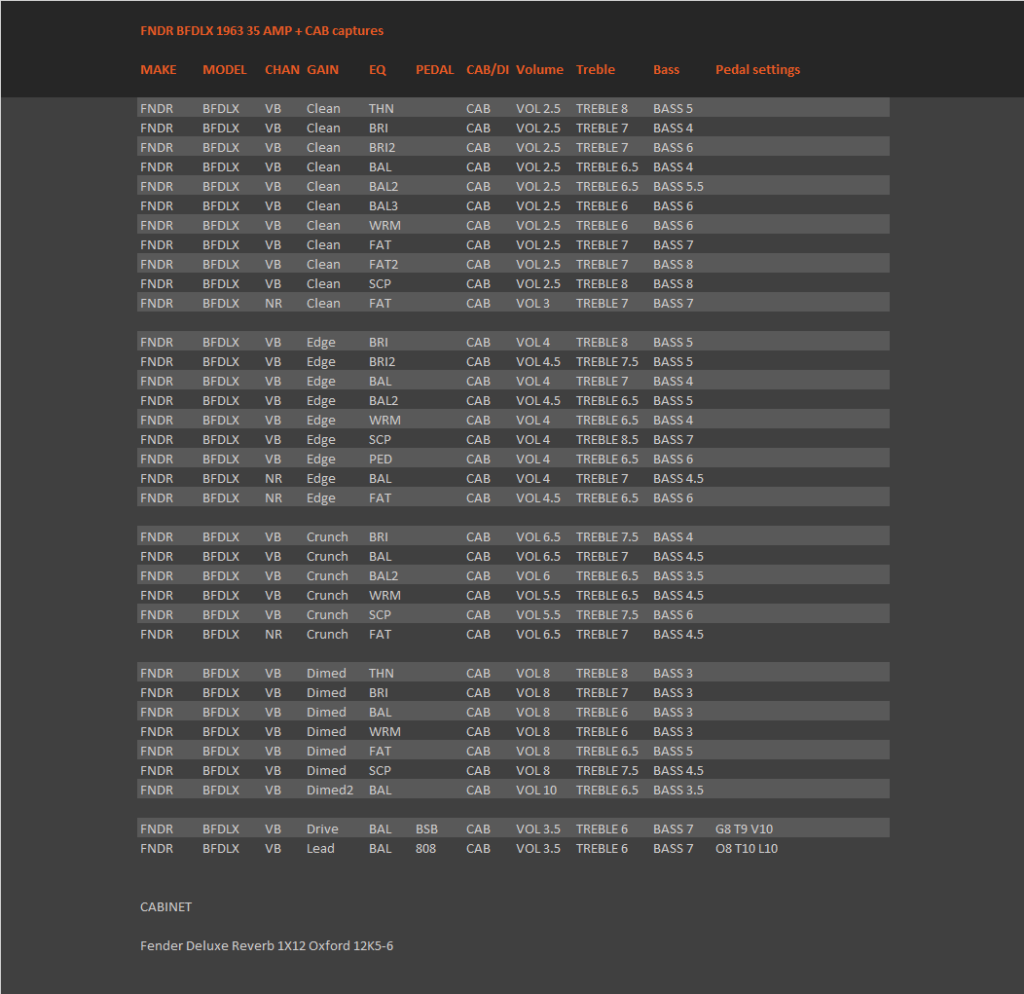Select the THN cell in the Clean rows
This screenshot has width=1024, height=994.
point(381,108)
